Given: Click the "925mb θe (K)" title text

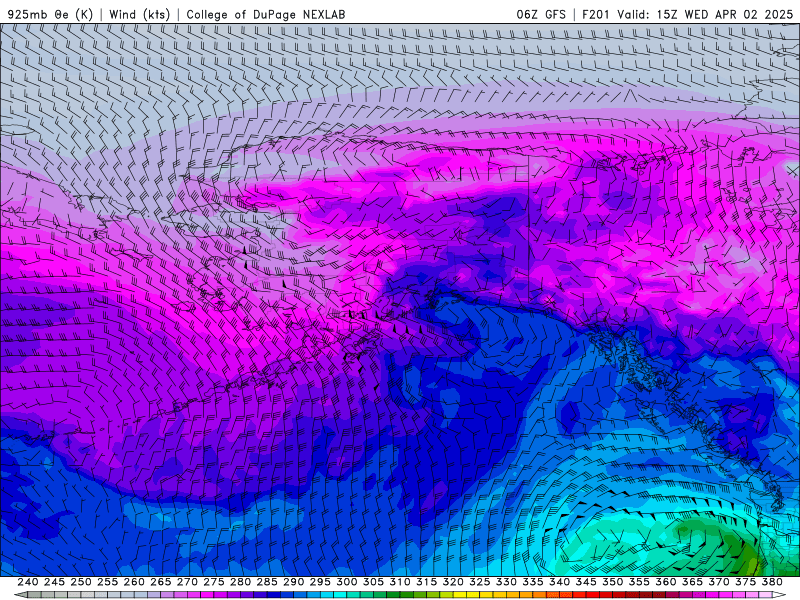Looking at the screenshot, I should pyautogui.click(x=50, y=14).
